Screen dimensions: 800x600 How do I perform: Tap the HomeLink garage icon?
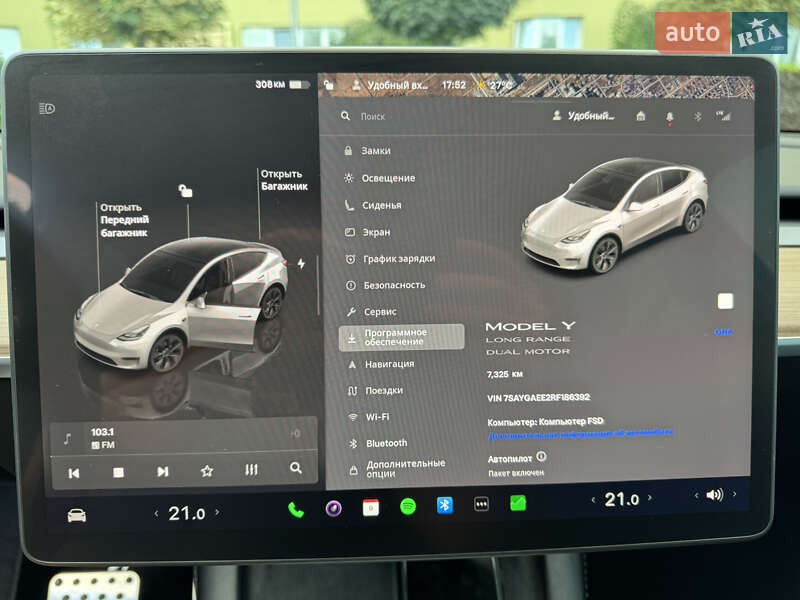[x=641, y=116]
